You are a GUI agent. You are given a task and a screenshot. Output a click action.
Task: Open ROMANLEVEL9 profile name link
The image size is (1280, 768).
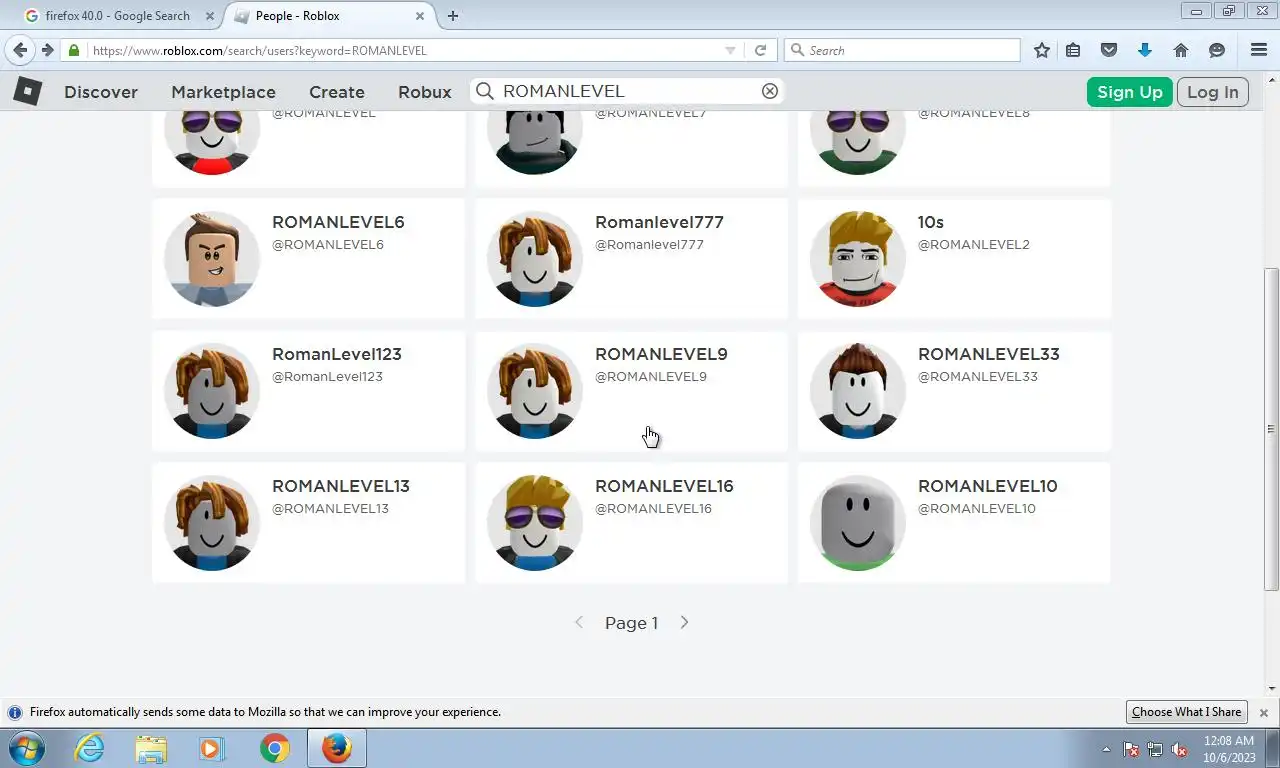coord(661,354)
